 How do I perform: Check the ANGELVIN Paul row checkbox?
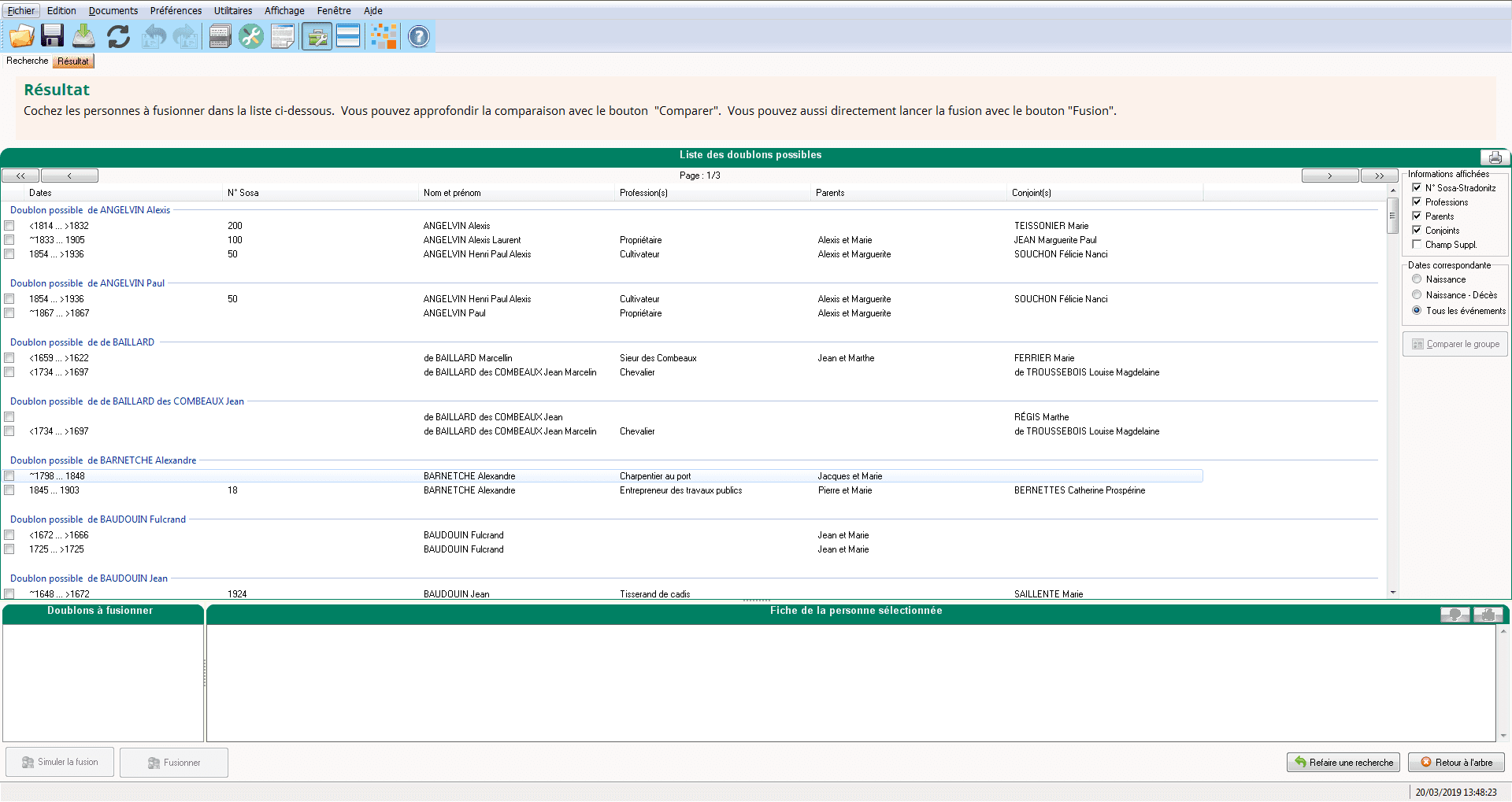(x=9, y=313)
